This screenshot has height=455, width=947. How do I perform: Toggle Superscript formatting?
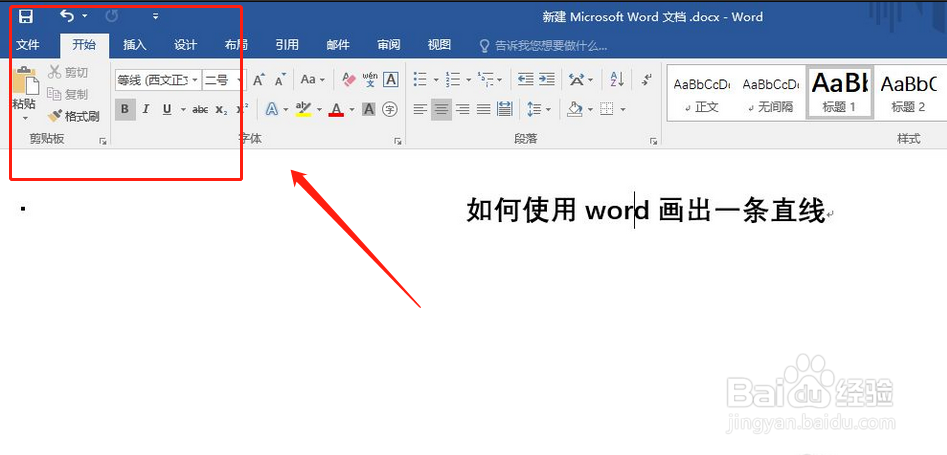242,109
